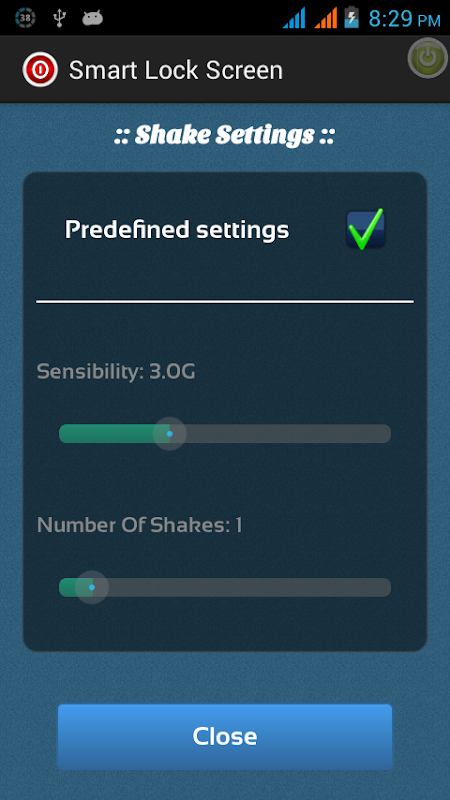Image resolution: width=450 pixels, height=800 pixels.
Task: Tap the Number Of Shakes: 1 label
Action: (139, 525)
